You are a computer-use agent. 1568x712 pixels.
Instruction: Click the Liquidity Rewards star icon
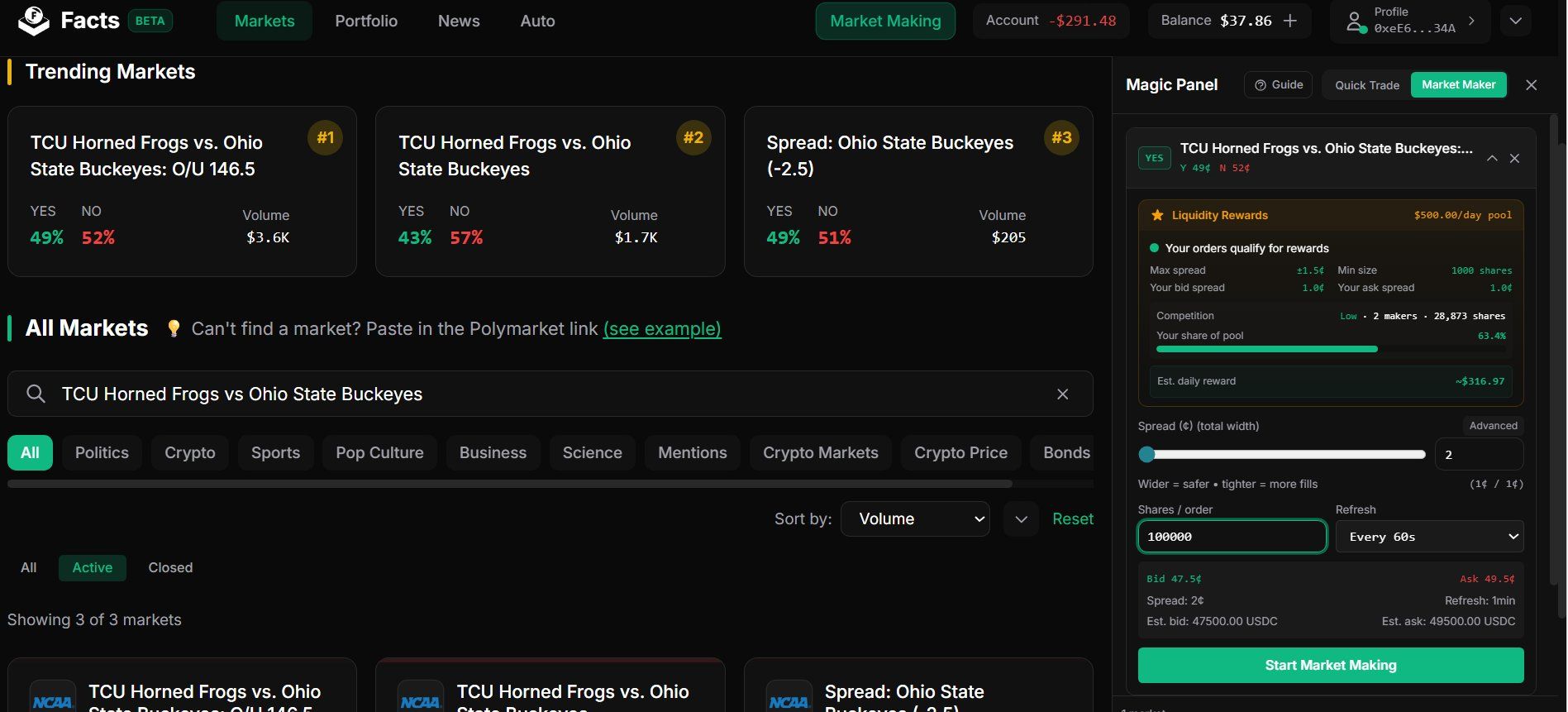1157,215
